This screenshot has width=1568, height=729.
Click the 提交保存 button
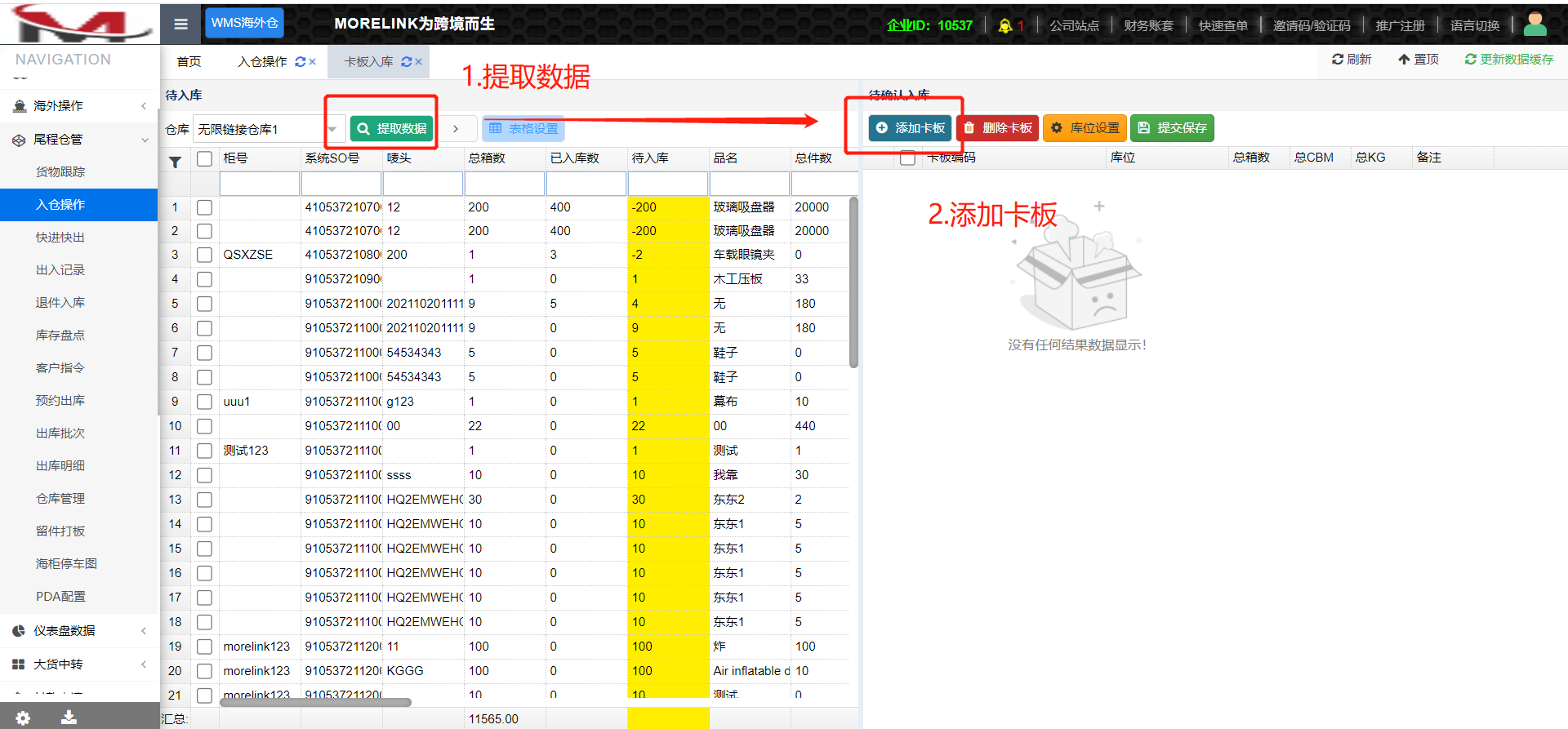click(1172, 128)
